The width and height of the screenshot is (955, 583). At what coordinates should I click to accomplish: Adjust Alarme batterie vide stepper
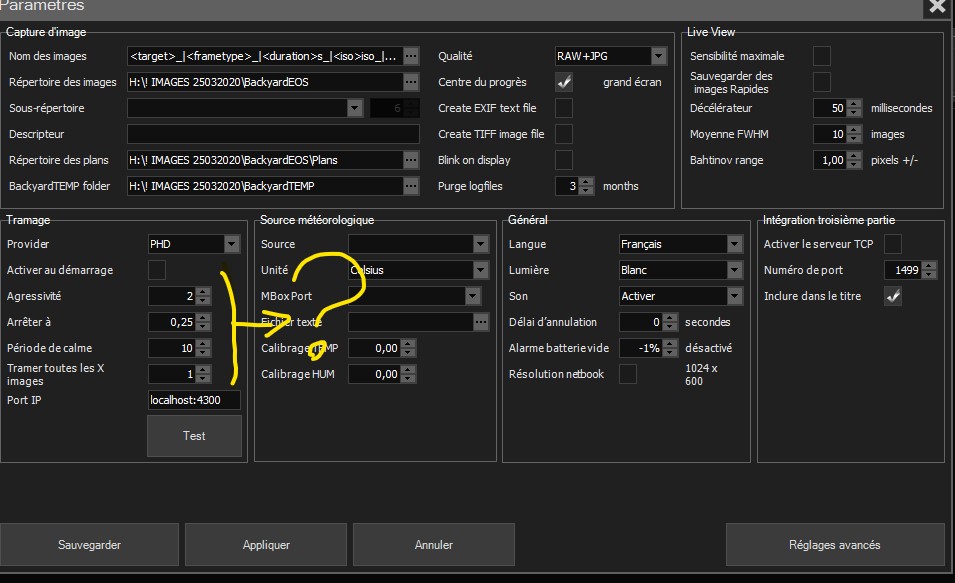(670, 348)
